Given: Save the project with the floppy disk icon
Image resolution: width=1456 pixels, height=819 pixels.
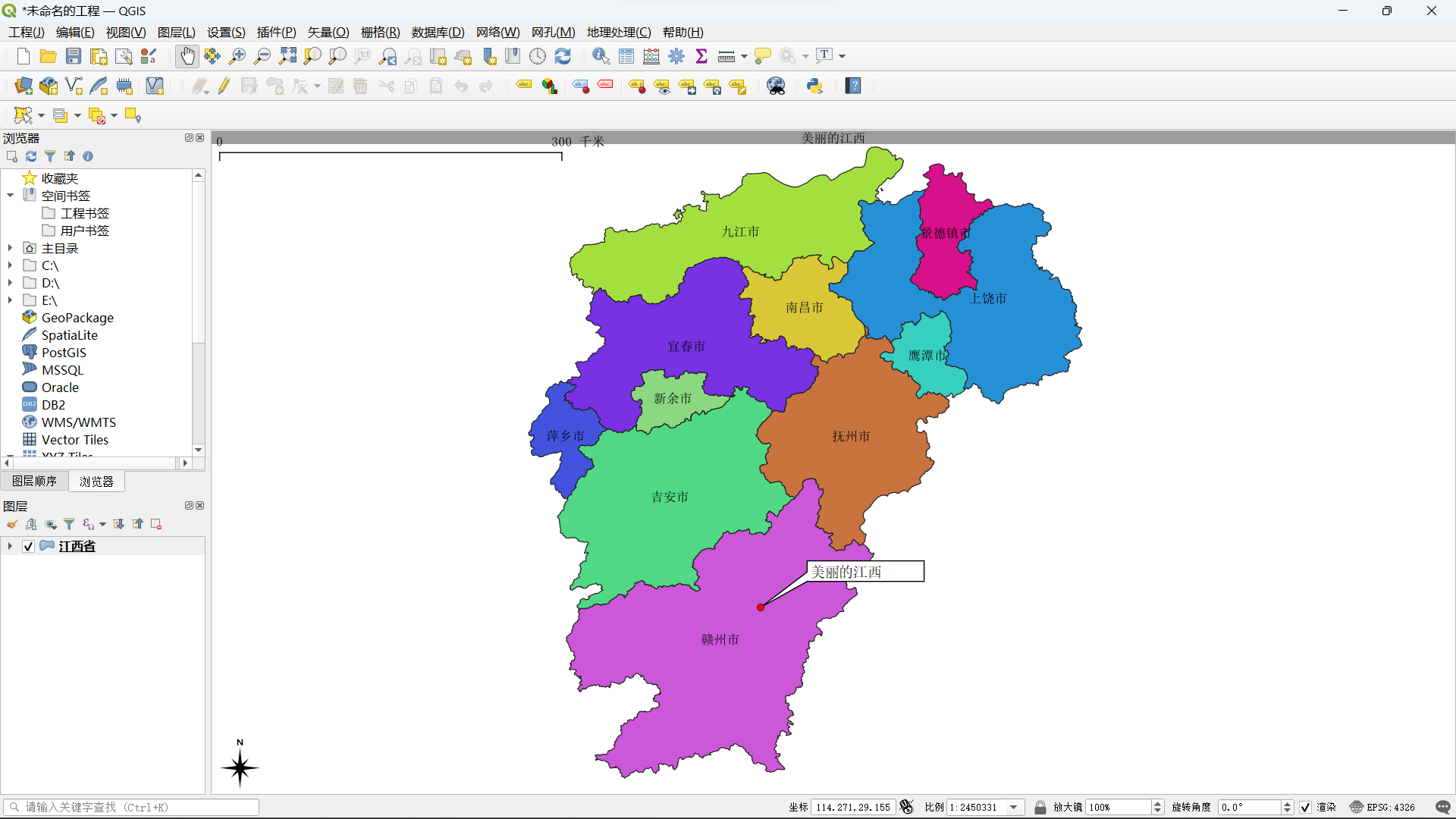Looking at the screenshot, I should pyautogui.click(x=74, y=56).
